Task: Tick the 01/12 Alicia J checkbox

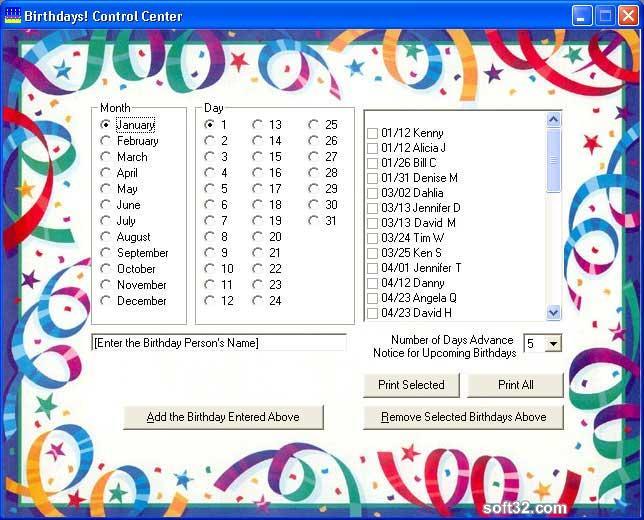Action: coord(373,148)
